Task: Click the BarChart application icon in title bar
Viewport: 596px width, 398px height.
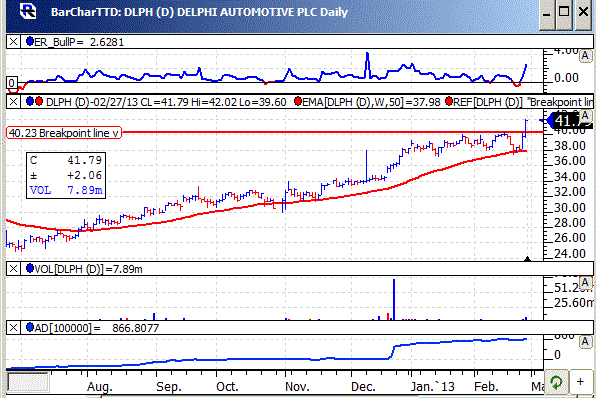Action: (28, 11)
